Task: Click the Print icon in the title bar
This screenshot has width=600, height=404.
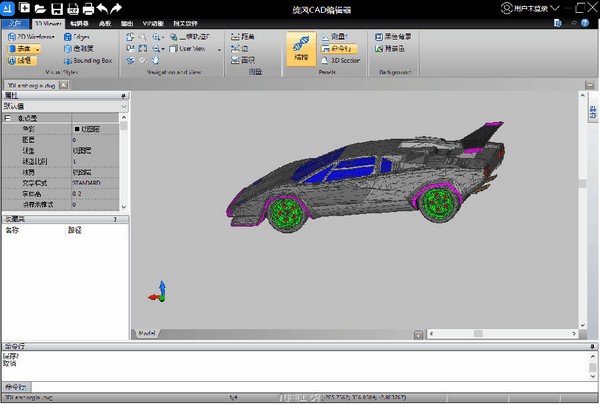Action: point(87,8)
